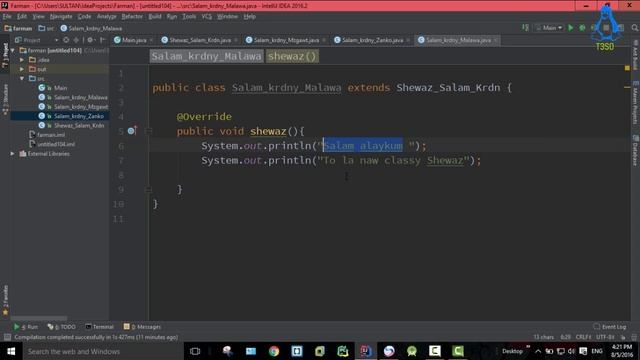Close the Salam_krdny_Malawa.java tab
640x360 pixels.
tap(496, 40)
